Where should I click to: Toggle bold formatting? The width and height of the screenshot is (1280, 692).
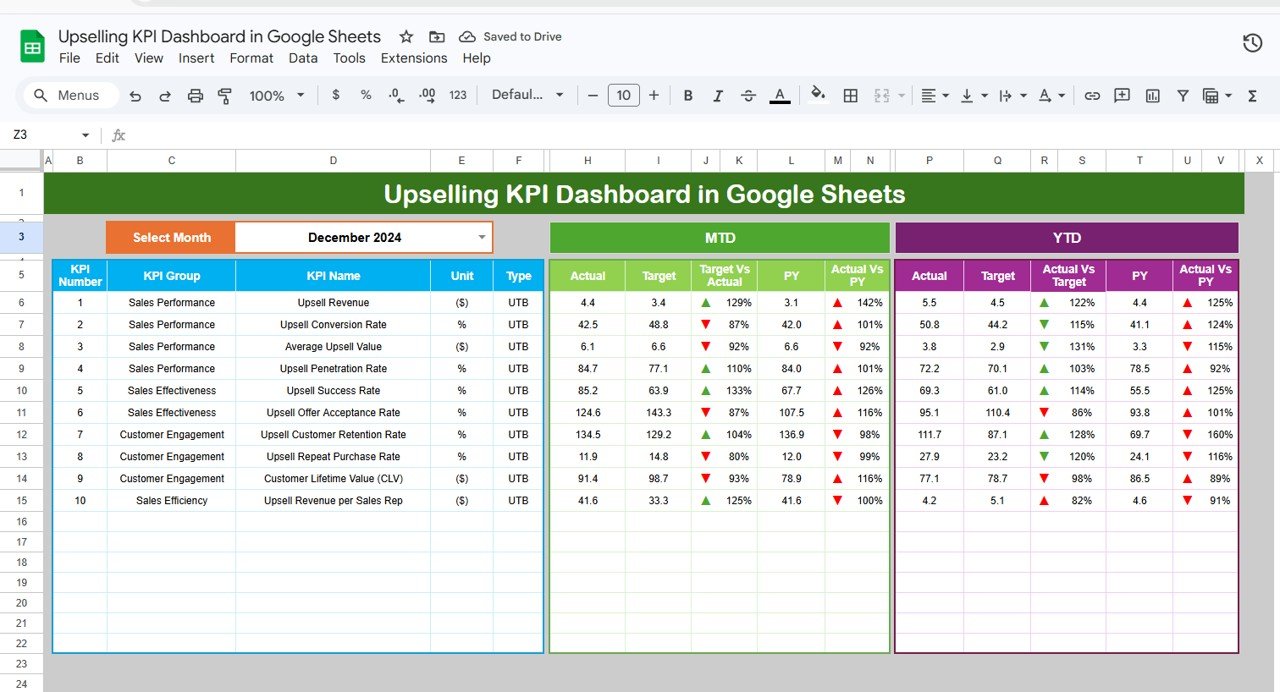688,95
